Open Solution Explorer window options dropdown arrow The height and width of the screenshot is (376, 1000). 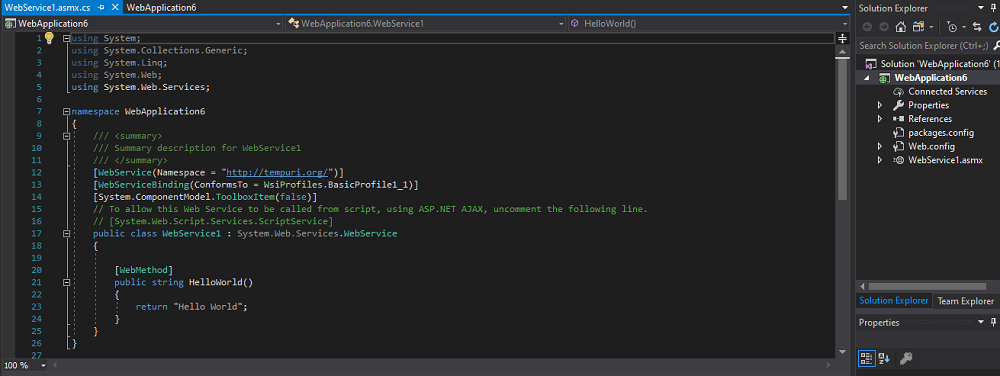(982, 8)
